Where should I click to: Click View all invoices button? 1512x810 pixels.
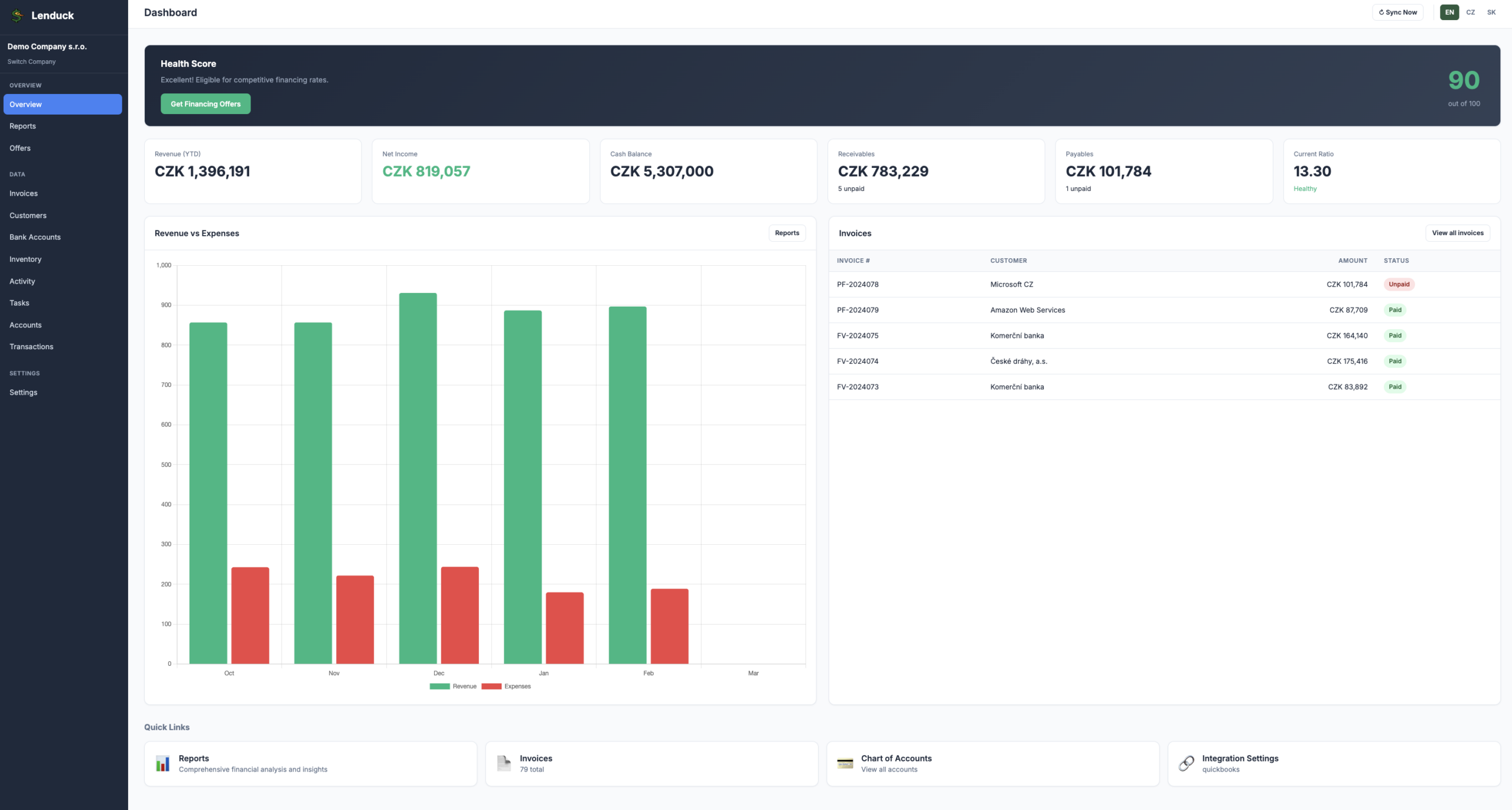[x=1458, y=233]
